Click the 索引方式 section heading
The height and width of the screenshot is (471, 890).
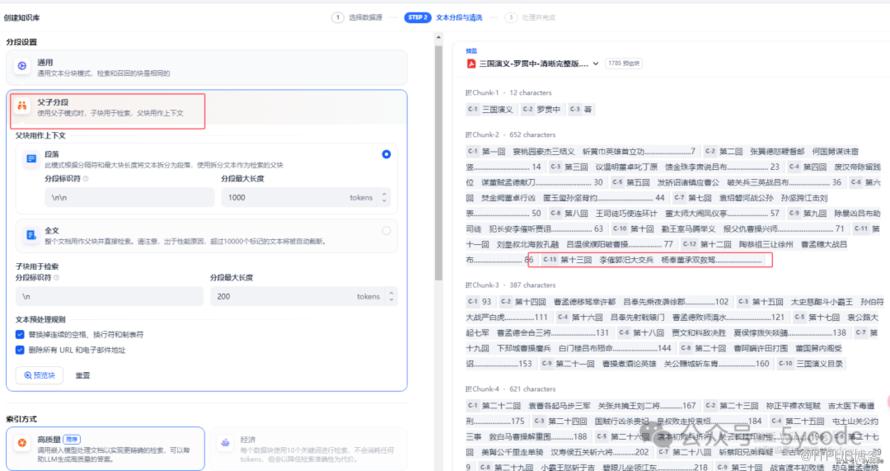click(22, 419)
